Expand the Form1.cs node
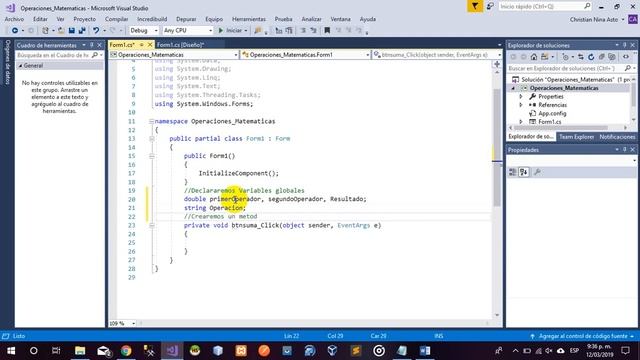The height and width of the screenshot is (360, 640). click(x=521, y=122)
